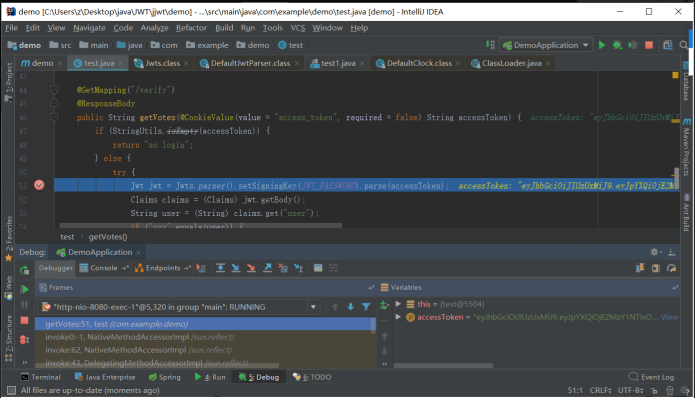This screenshot has width=695, height=398.
Task: Switch to the Jwts.class editor tab
Action: tap(162, 63)
